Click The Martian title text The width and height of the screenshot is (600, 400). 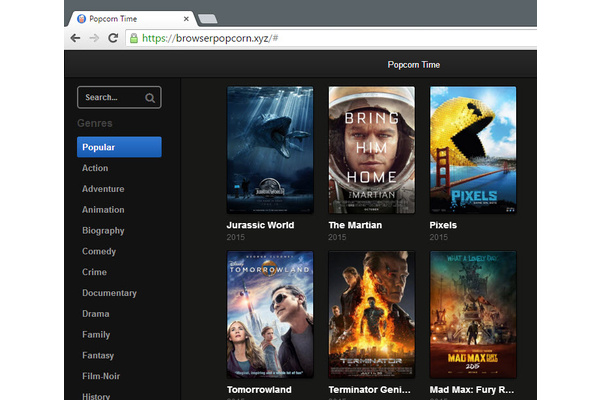coord(355,225)
